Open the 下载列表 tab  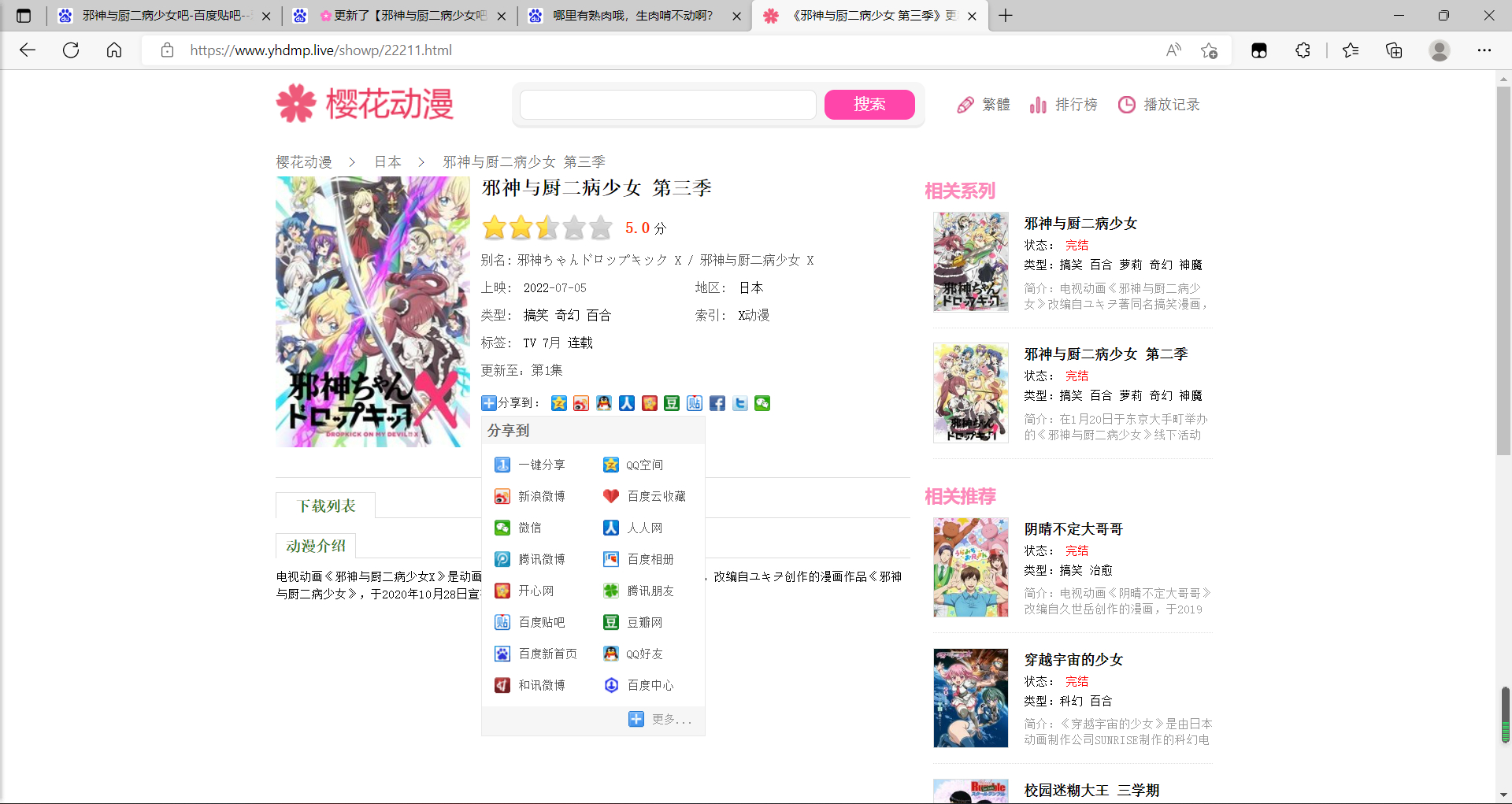tap(326, 506)
